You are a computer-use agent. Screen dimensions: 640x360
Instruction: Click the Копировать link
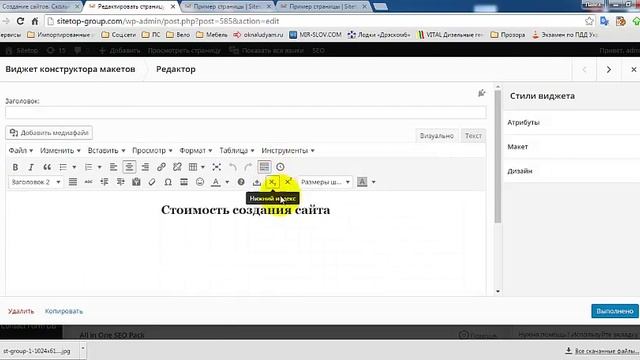click(64, 311)
